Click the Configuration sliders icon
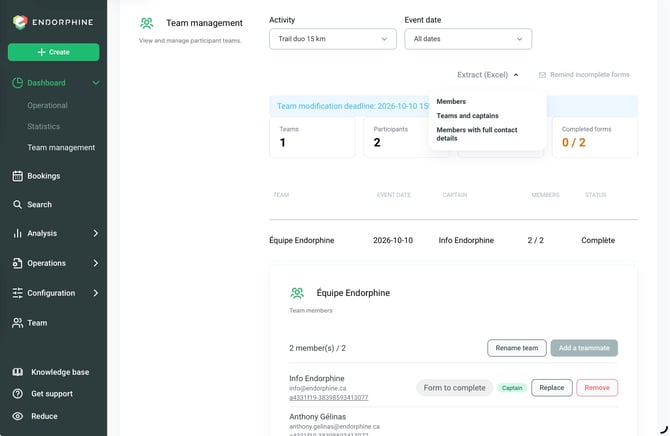 [18, 293]
